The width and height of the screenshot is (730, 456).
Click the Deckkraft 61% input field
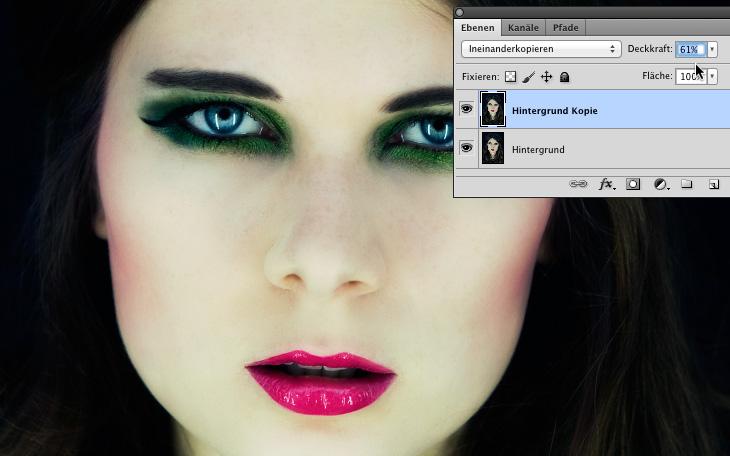pyautogui.click(x=691, y=49)
